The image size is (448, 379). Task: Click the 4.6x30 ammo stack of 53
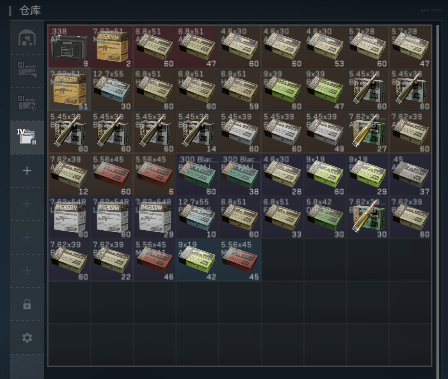pos(325,46)
